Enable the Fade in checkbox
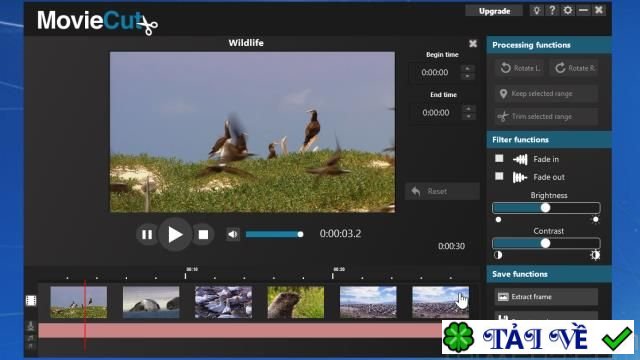640x360 pixels. click(499, 158)
